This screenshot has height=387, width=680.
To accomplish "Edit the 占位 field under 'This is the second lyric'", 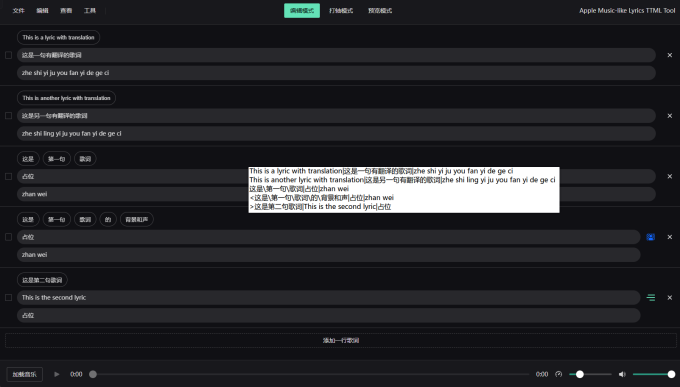I will point(329,315).
